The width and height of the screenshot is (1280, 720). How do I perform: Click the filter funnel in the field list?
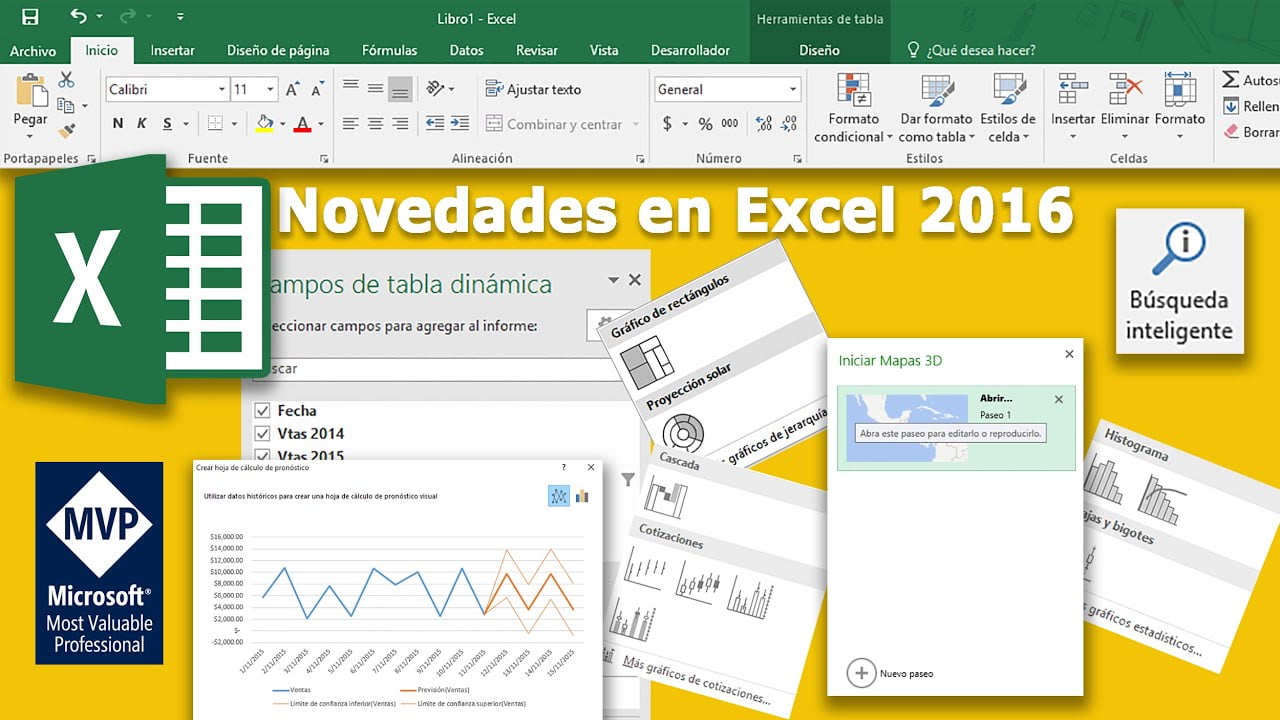click(x=627, y=480)
